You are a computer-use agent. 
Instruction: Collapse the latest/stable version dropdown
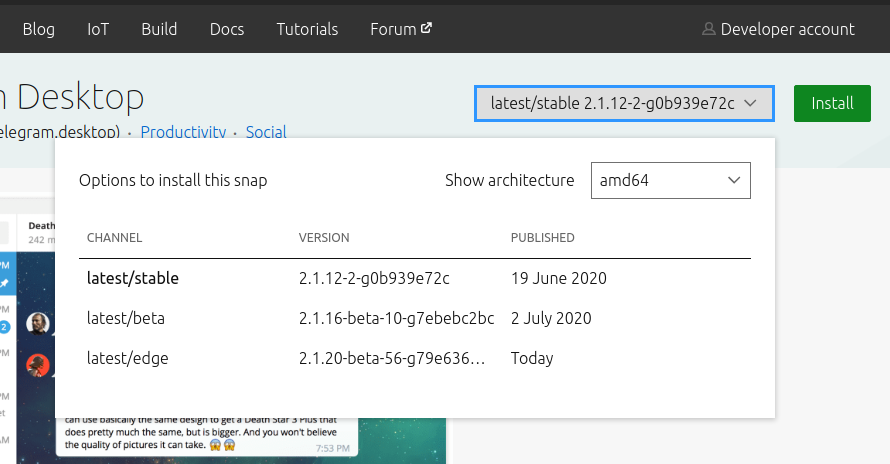coord(624,103)
